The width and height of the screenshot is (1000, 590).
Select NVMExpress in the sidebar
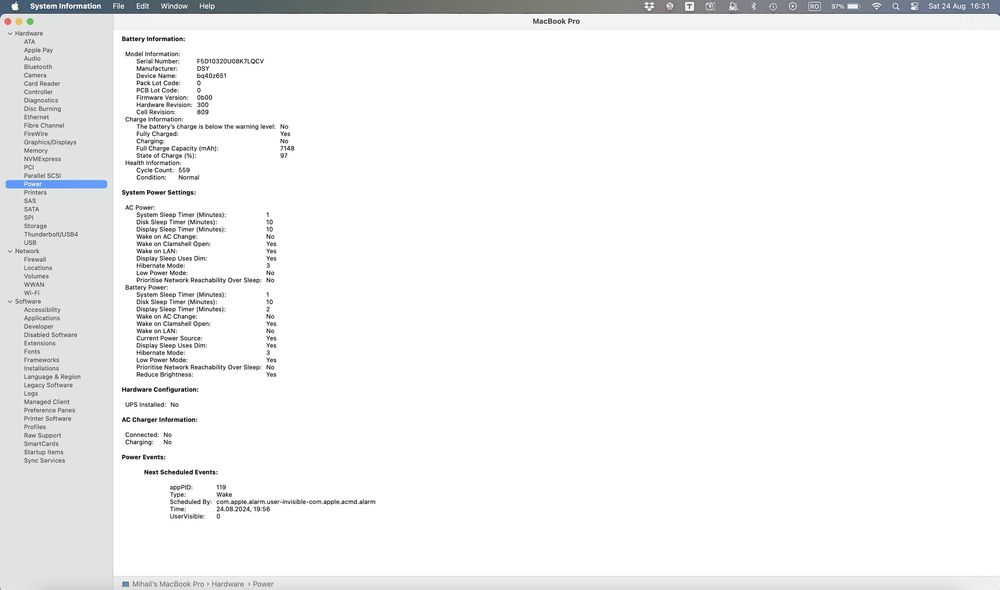tap(42, 159)
